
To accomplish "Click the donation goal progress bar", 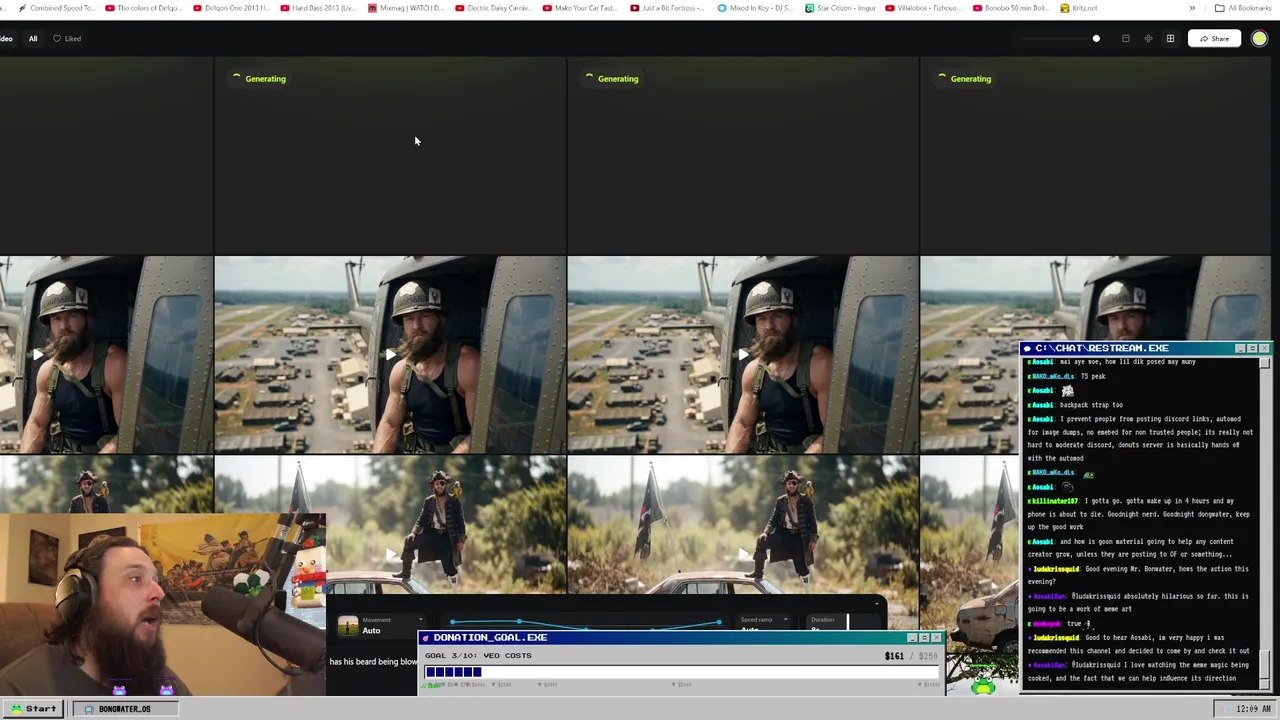I will click(682, 672).
